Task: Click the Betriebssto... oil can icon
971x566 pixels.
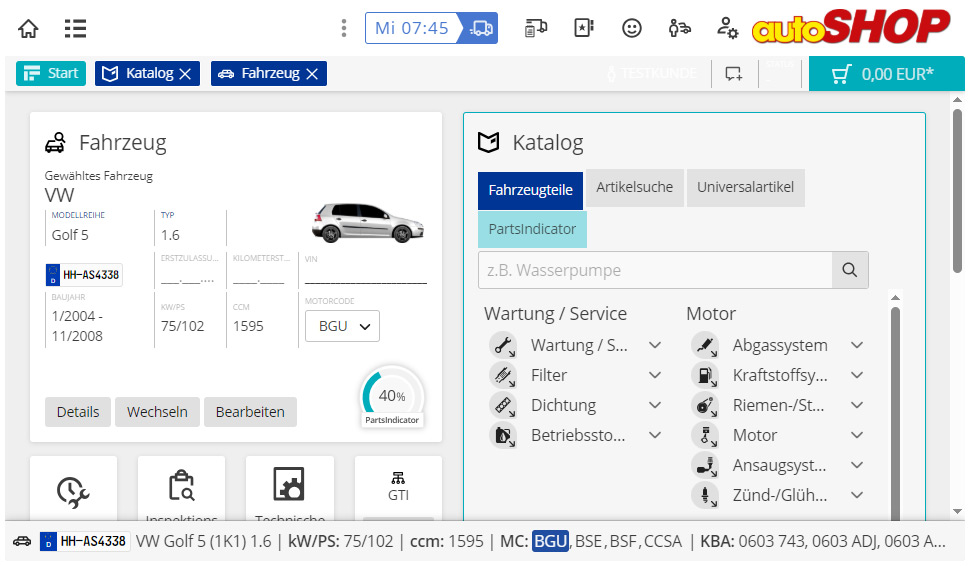Action: click(x=503, y=435)
